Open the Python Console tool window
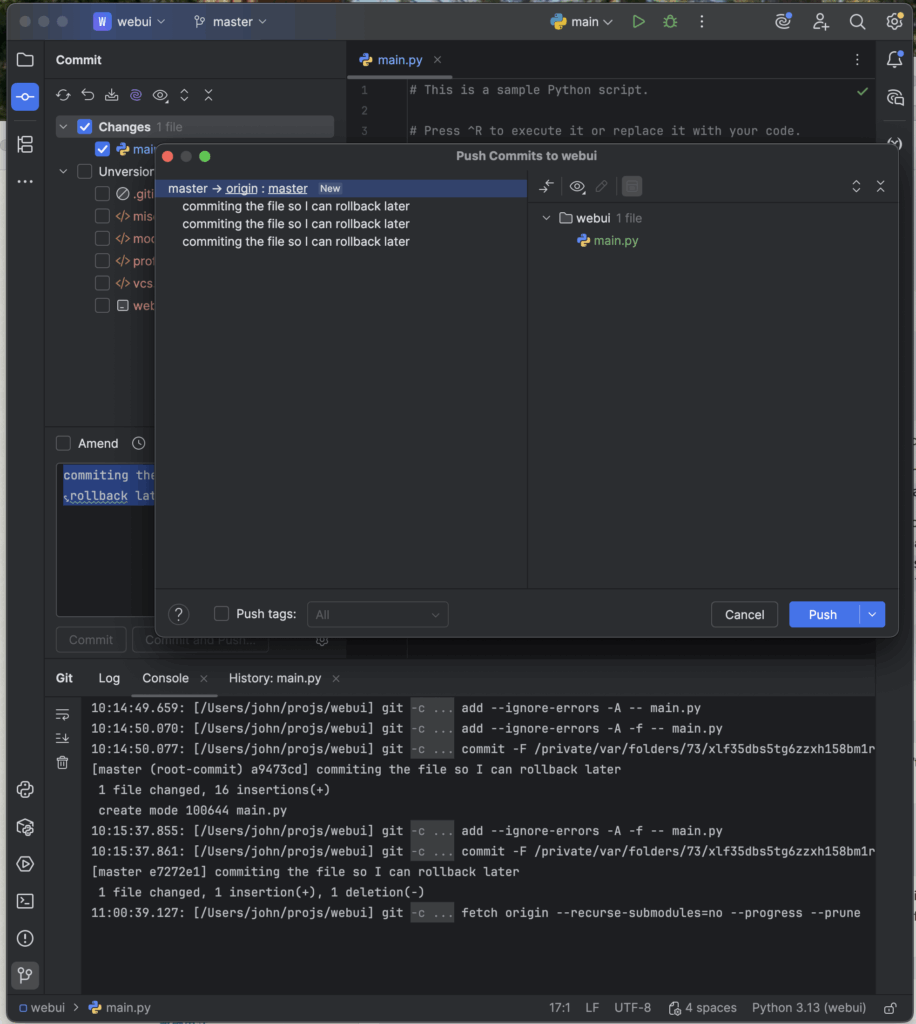 (x=25, y=790)
